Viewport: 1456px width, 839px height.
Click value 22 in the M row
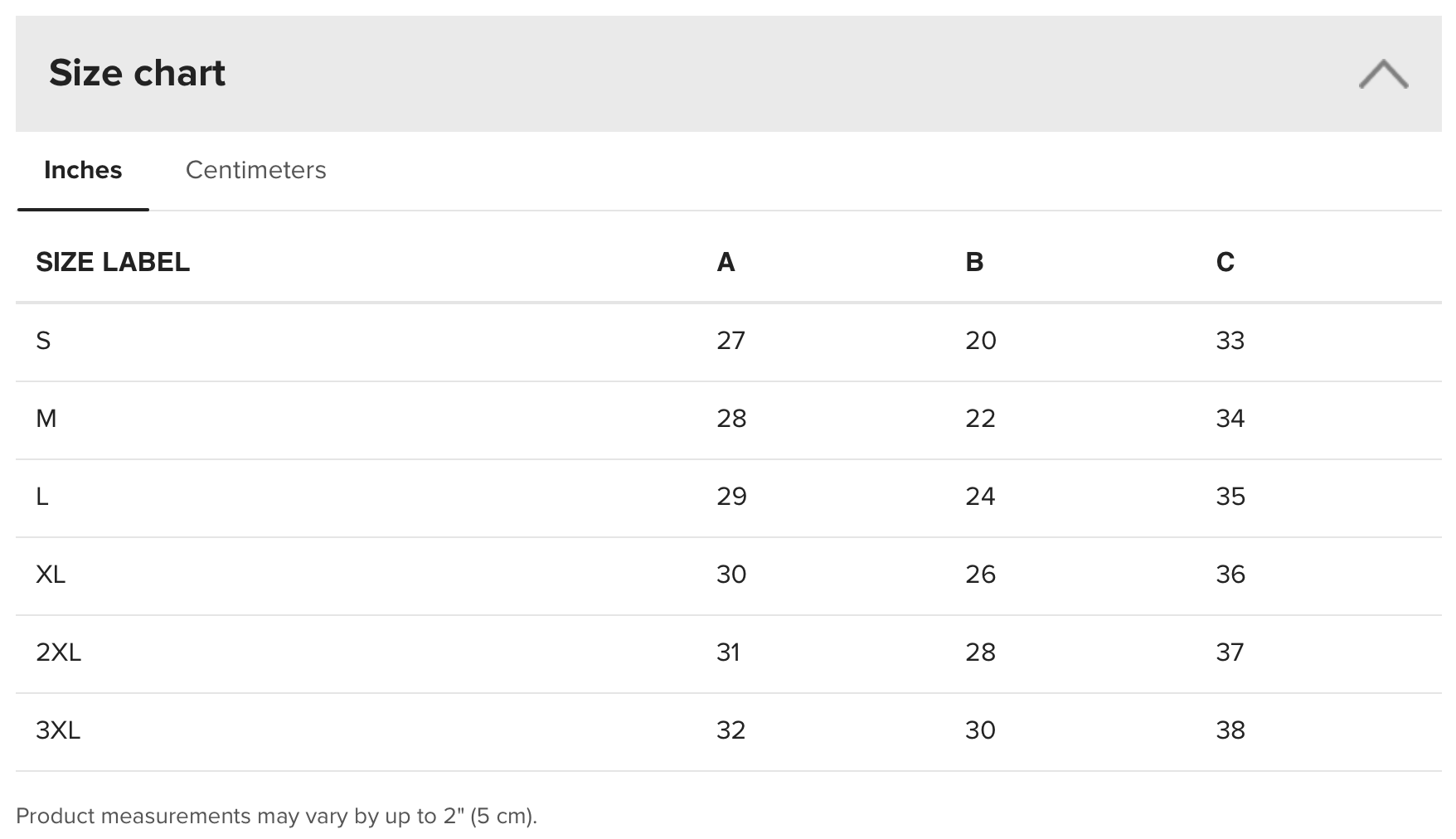pyautogui.click(x=980, y=419)
